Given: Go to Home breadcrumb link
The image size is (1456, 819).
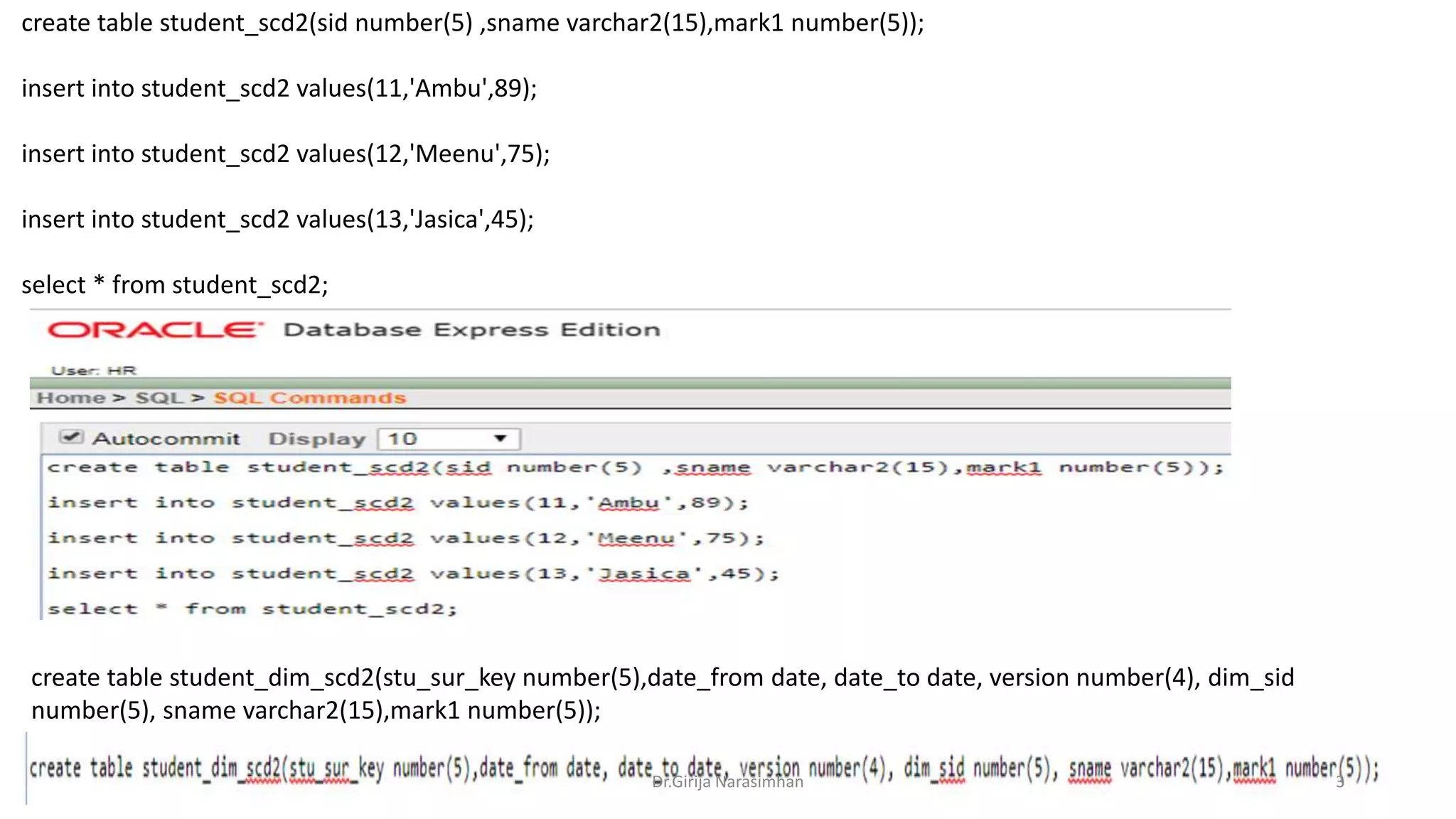Looking at the screenshot, I should point(70,398).
